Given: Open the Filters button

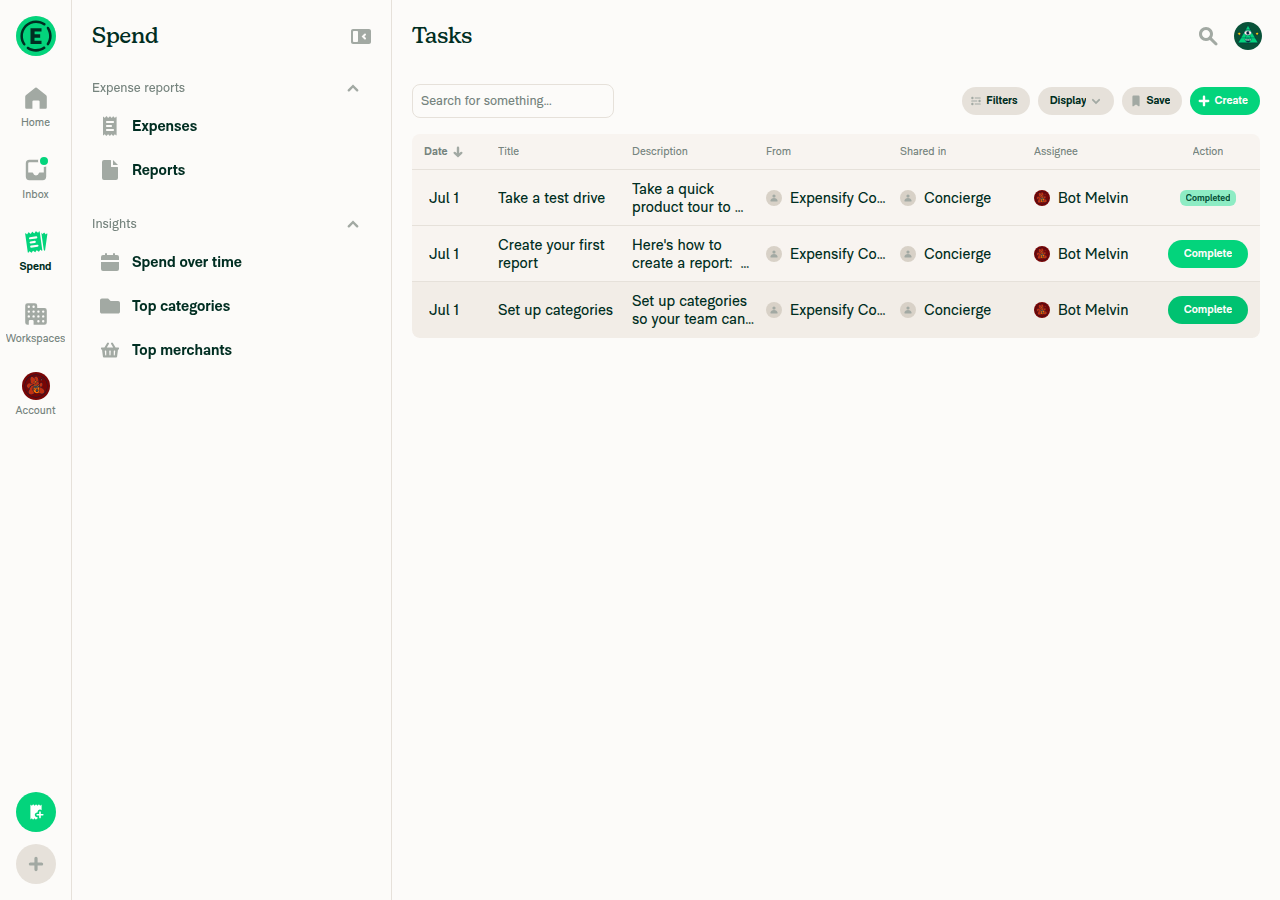Looking at the screenshot, I should tap(995, 101).
